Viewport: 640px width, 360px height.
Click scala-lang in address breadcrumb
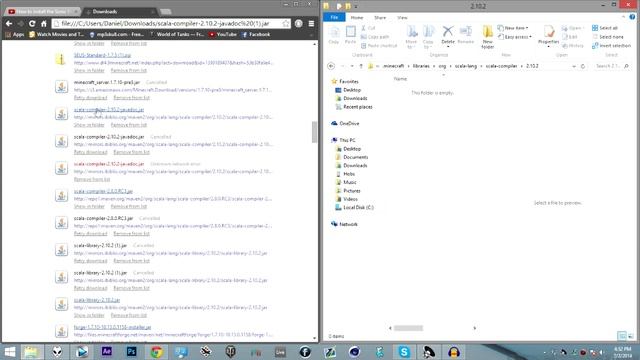pyautogui.click(x=466, y=66)
